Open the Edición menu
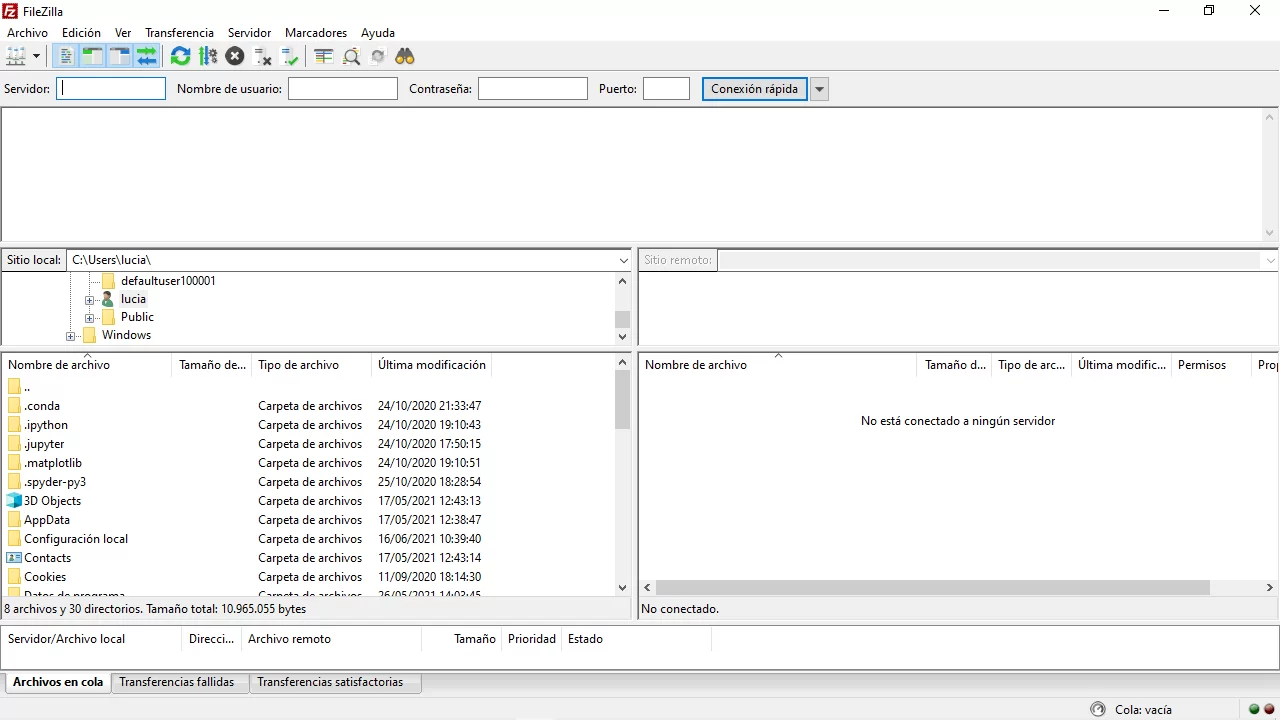The image size is (1280, 720). (81, 33)
